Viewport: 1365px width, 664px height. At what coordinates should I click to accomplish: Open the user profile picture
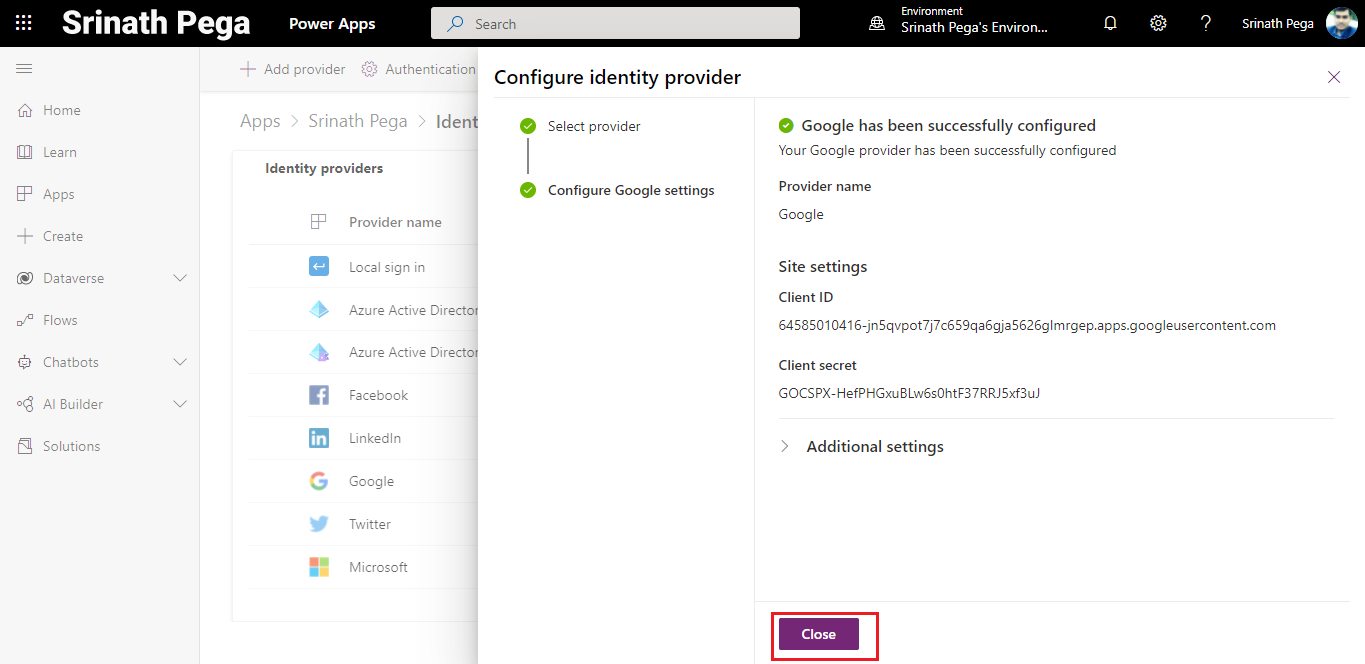pyautogui.click(x=1341, y=23)
